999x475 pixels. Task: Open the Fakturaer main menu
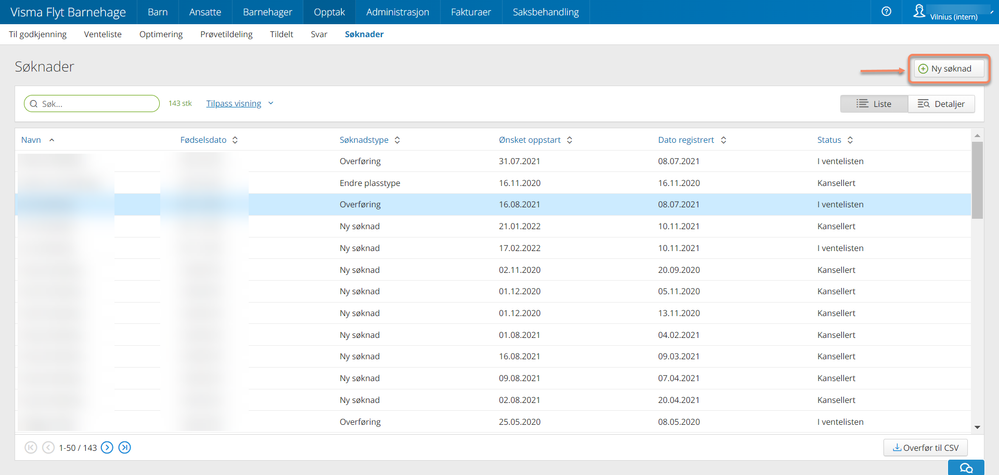coord(471,12)
